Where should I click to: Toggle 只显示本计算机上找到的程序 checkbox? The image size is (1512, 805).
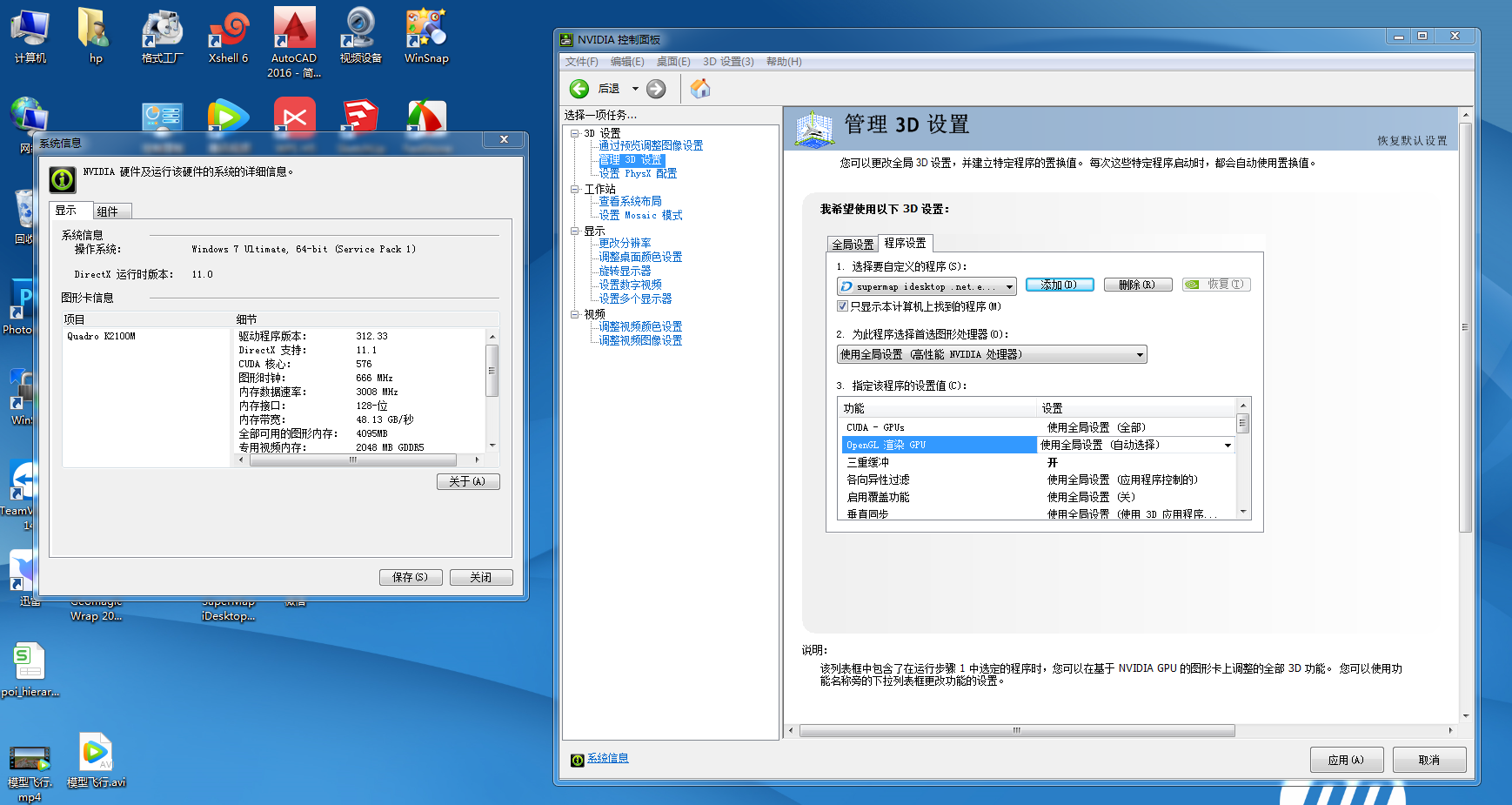click(842, 306)
